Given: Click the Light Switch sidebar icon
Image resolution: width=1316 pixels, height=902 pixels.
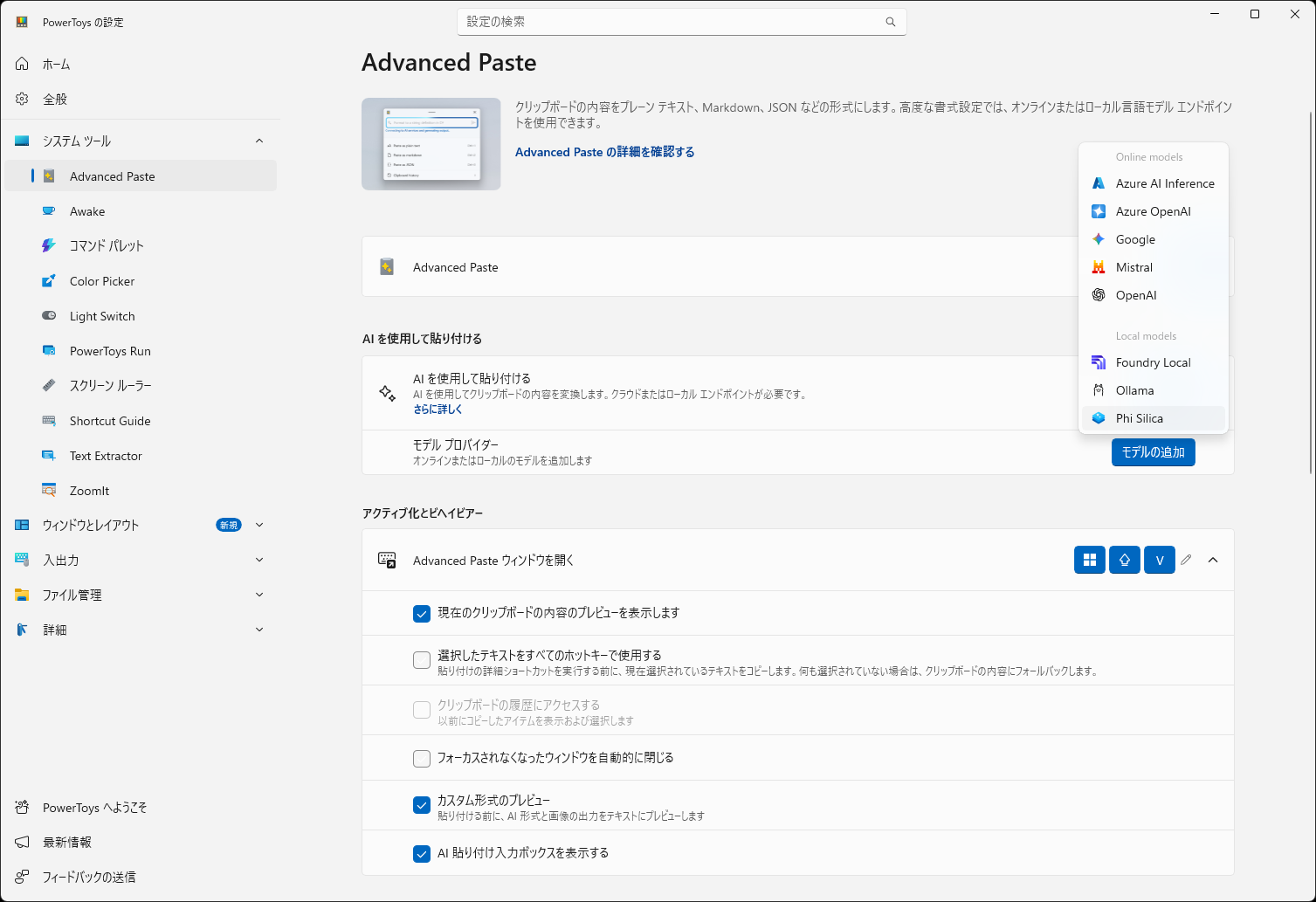Looking at the screenshot, I should point(49,316).
